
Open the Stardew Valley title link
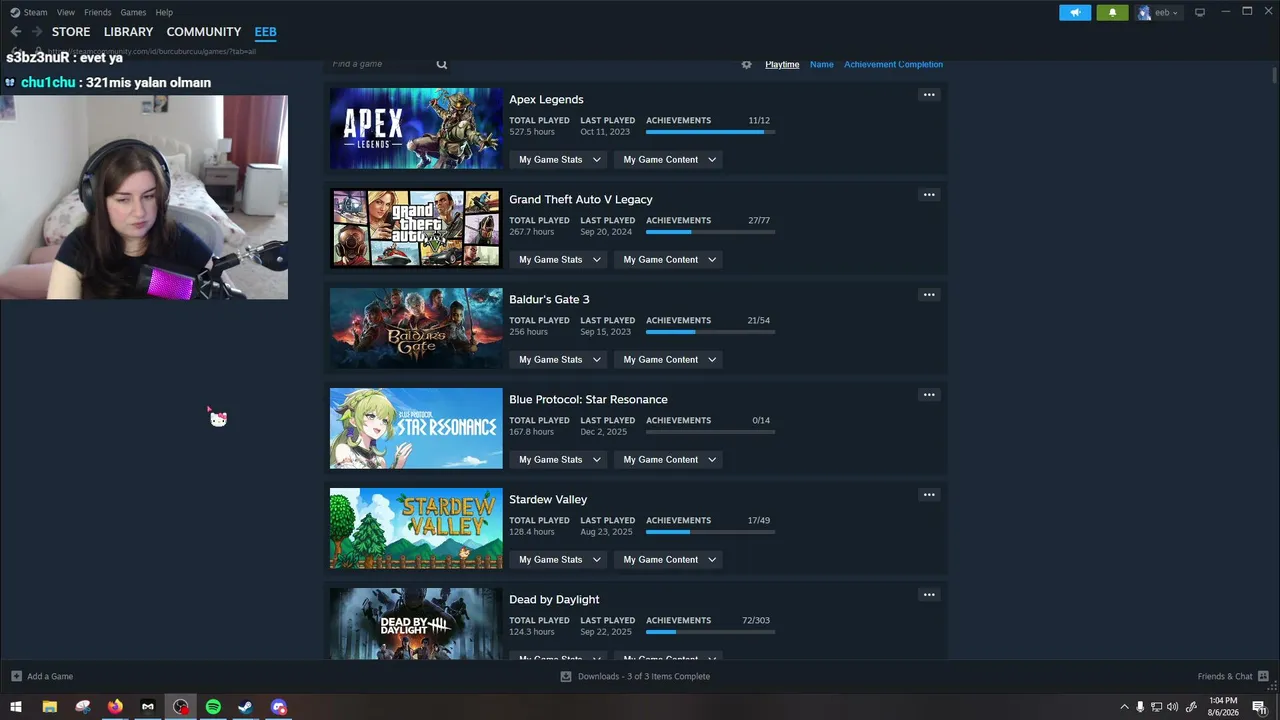(x=548, y=499)
